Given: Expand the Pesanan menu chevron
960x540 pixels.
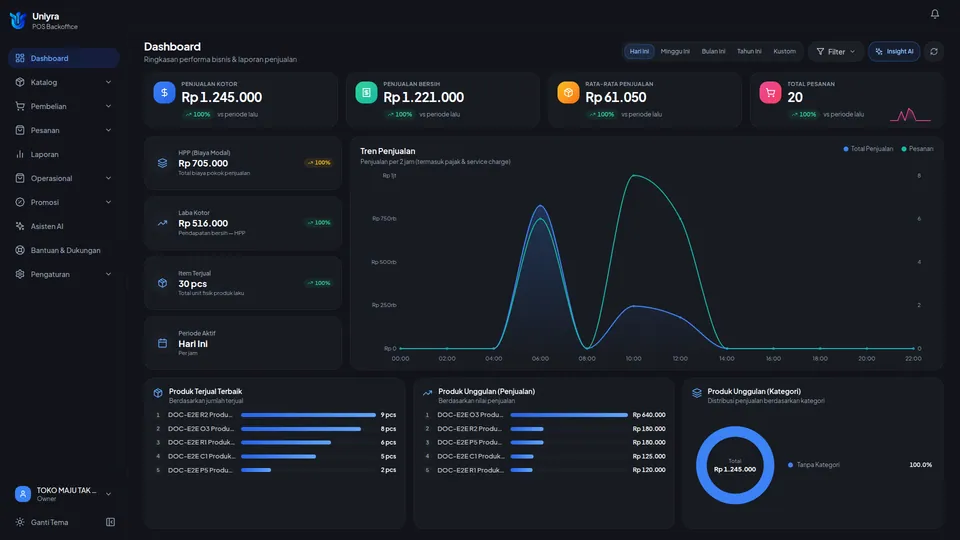Looking at the screenshot, I should [x=108, y=130].
